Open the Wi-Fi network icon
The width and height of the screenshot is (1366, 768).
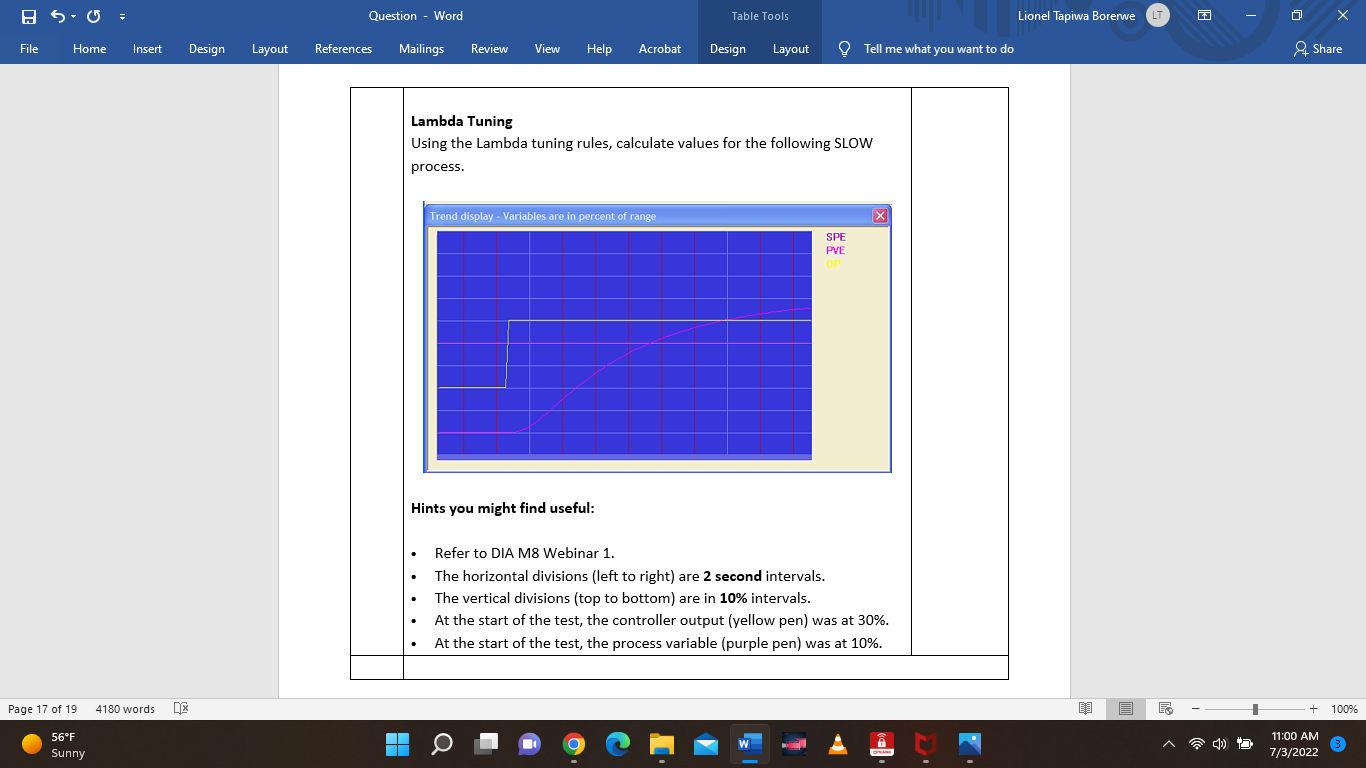click(1197, 744)
